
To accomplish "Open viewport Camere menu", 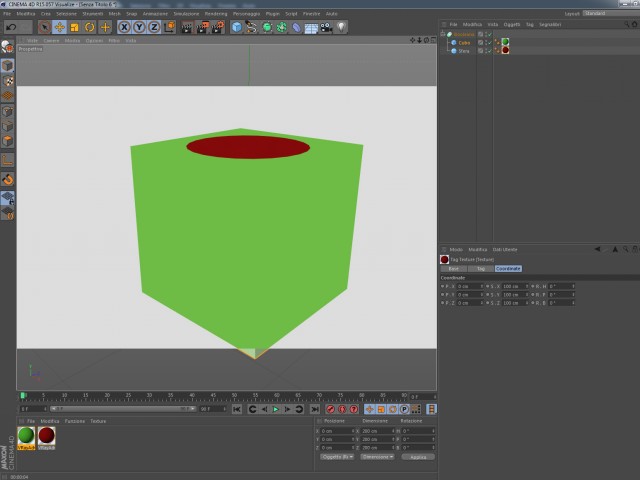I will coord(51,40).
